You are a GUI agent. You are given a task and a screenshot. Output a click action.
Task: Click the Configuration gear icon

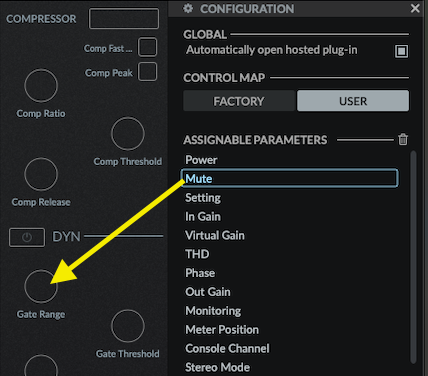188,8
